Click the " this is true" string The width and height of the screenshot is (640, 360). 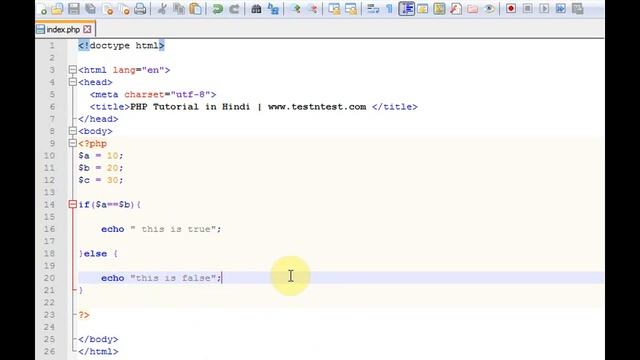tap(173, 229)
